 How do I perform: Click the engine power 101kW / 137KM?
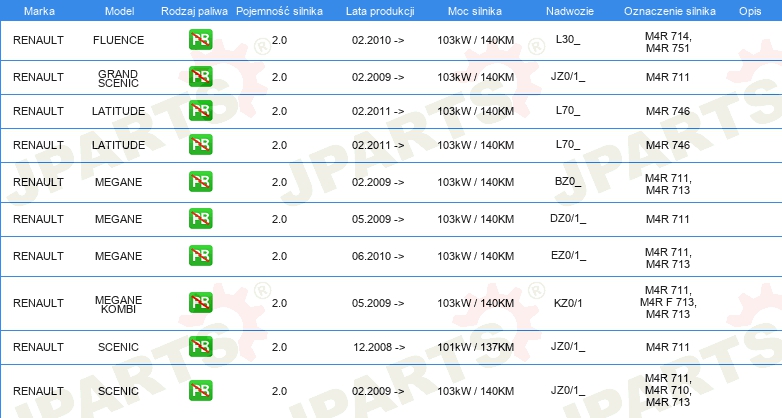476,347
